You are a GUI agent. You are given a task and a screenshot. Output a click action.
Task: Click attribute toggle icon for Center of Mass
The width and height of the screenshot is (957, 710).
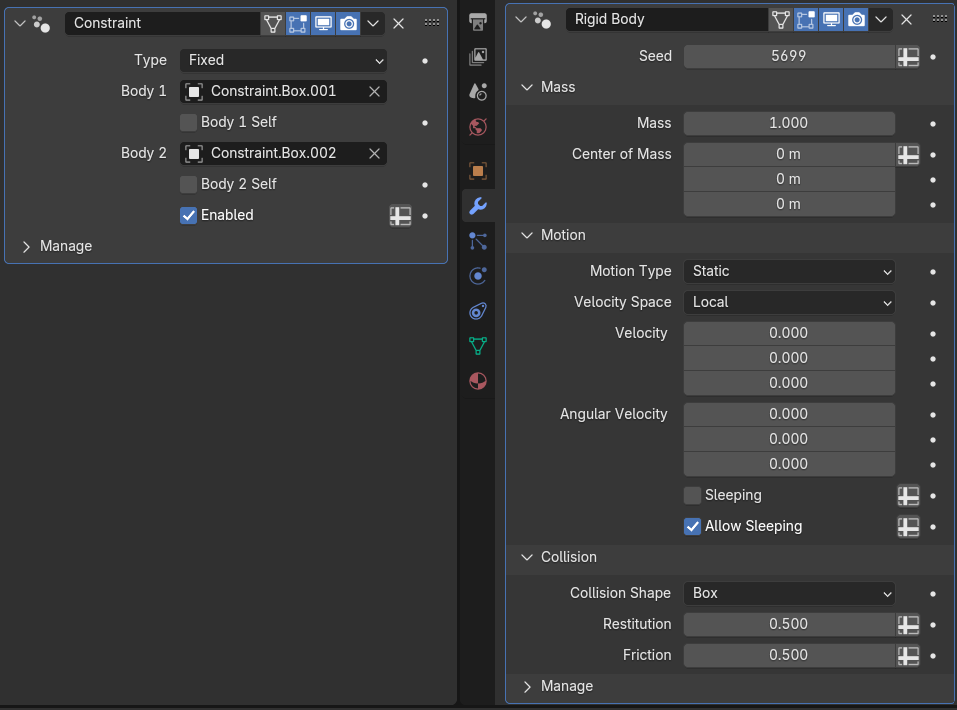(908, 155)
